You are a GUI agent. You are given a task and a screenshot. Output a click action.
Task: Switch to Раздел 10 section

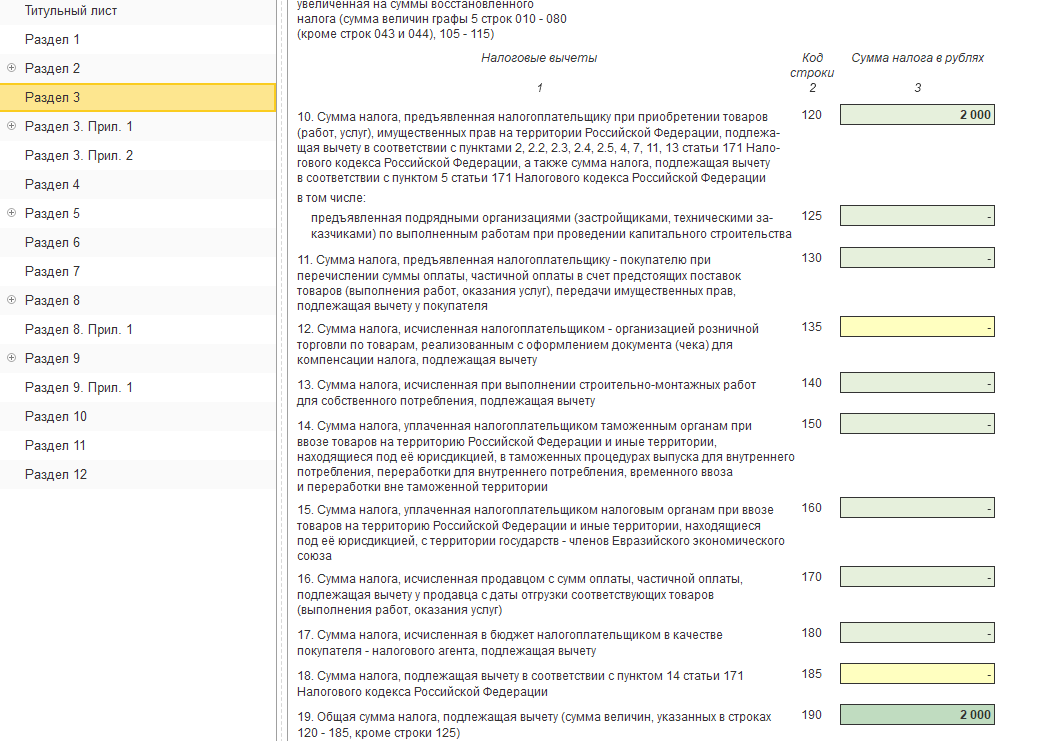56,416
